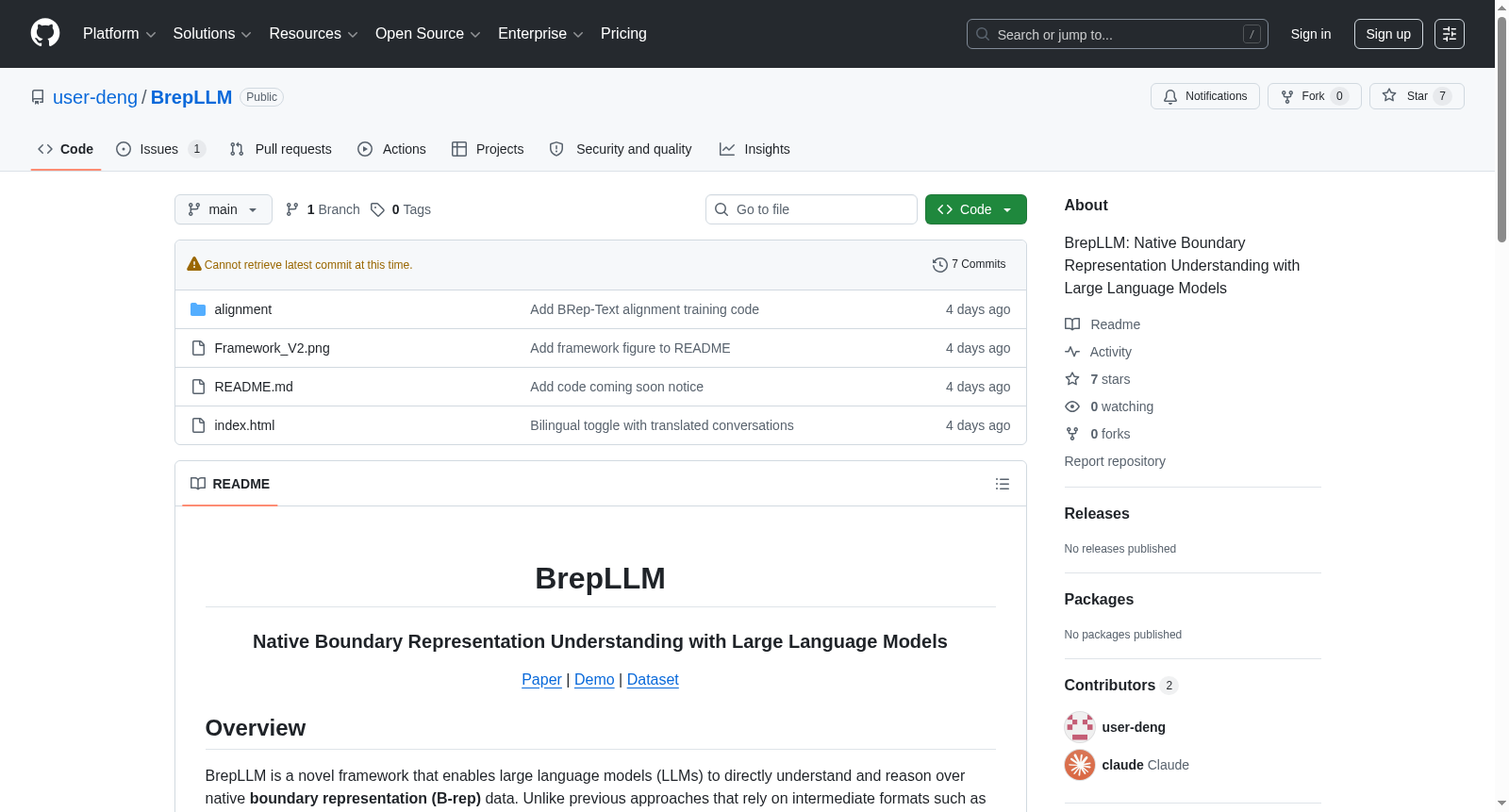Image resolution: width=1509 pixels, height=812 pixels.
Task: Click the GitHub logo icon
Action: tap(45, 34)
